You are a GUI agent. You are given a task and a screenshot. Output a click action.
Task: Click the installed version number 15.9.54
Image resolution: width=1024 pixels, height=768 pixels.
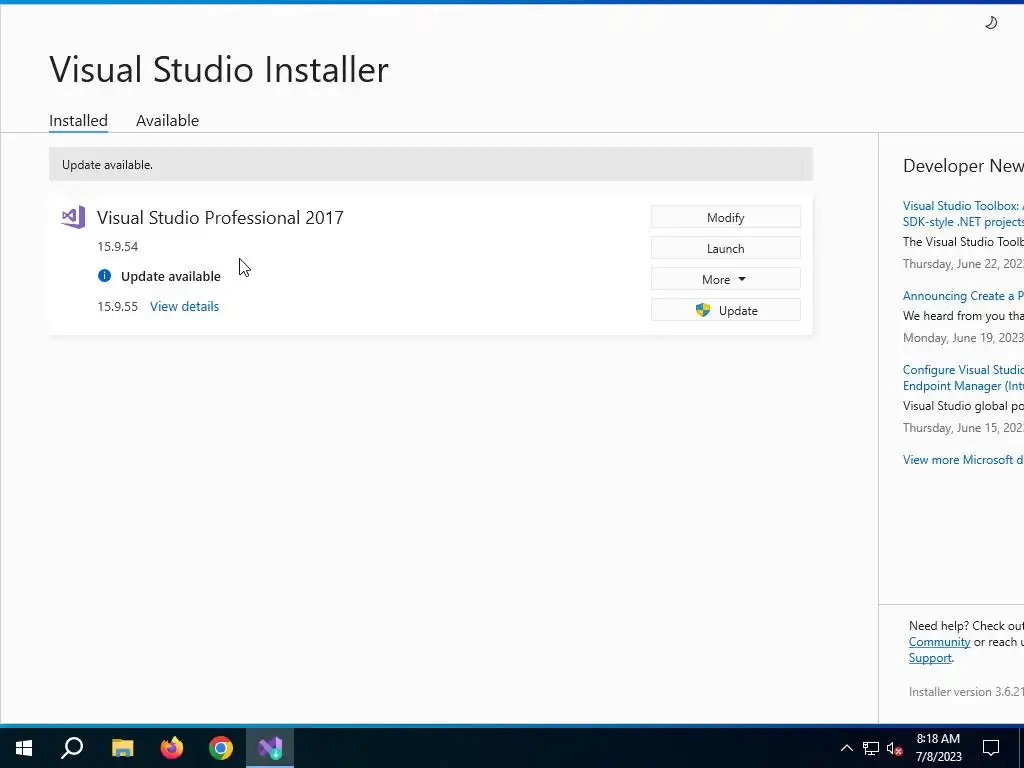point(118,246)
